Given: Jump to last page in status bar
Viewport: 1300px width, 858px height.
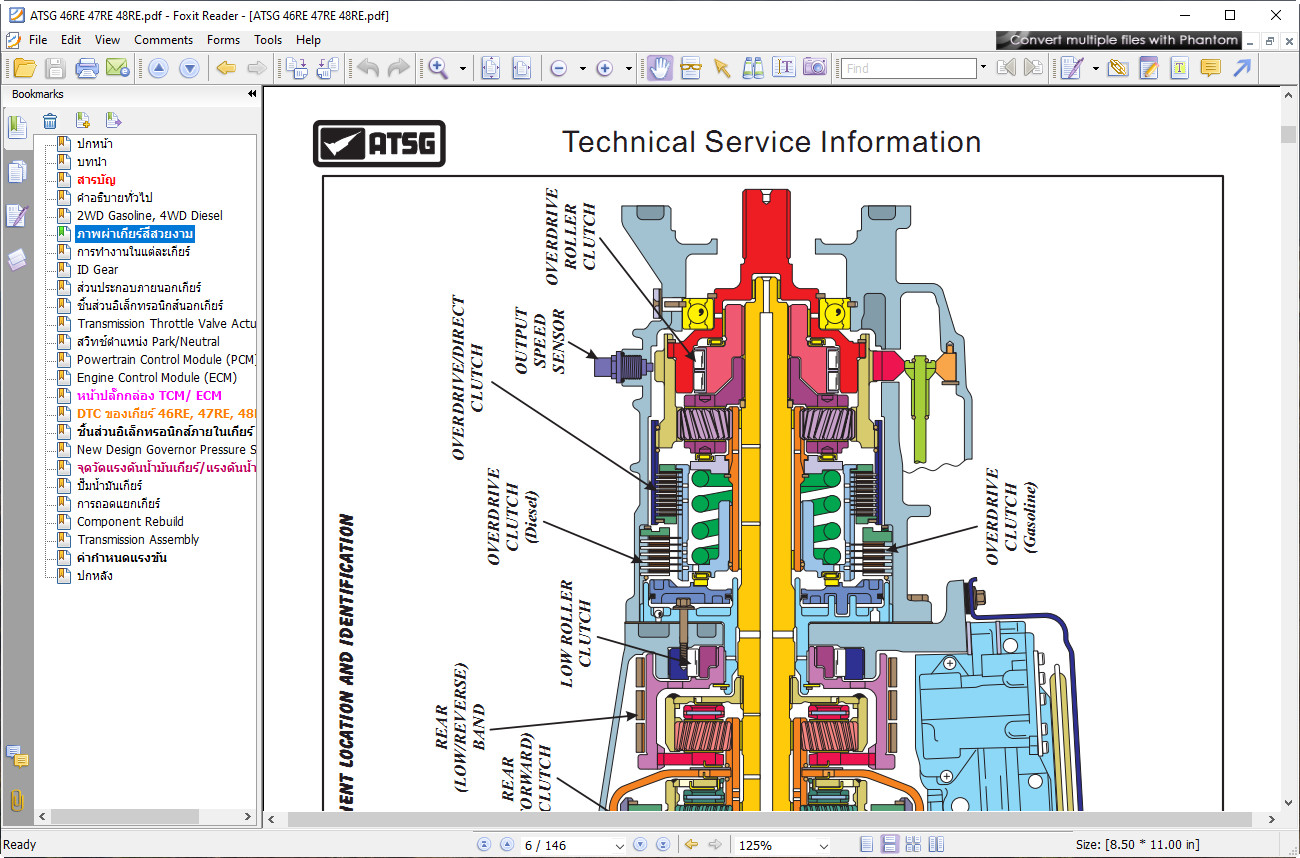Looking at the screenshot, I should click(662, 845).
